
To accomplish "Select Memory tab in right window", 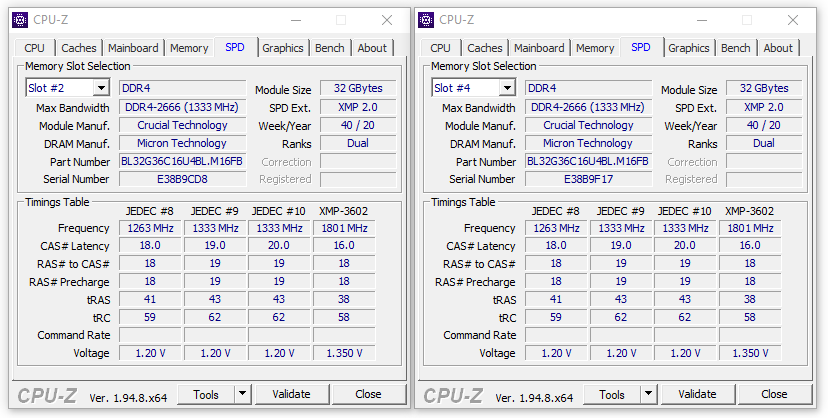I will (x=595, y=48).
